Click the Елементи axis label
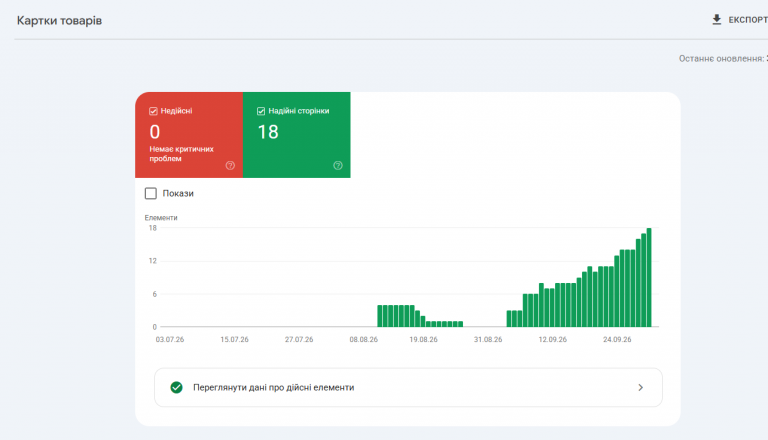Screen dimensions: 768x440 [161, 218]
